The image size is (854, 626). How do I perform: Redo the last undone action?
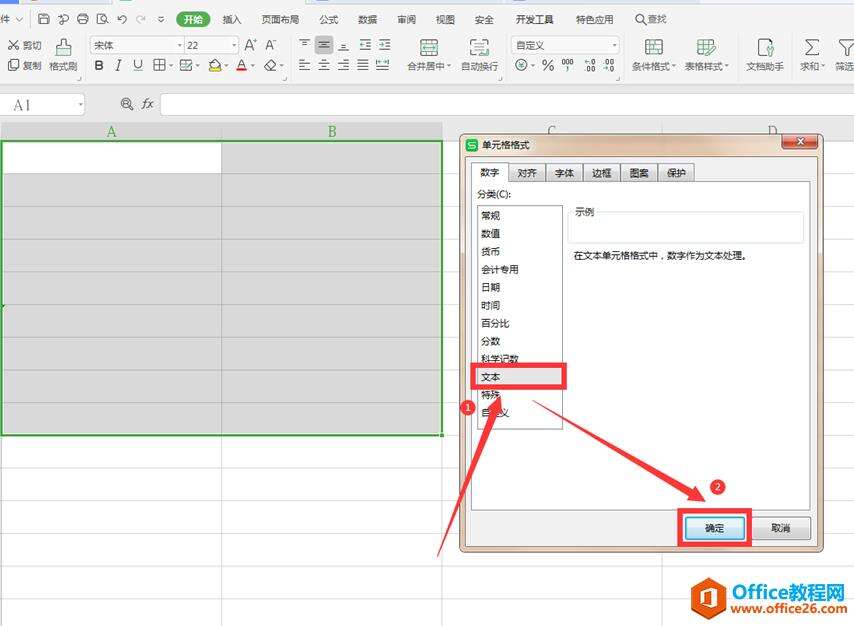[141, 20]
